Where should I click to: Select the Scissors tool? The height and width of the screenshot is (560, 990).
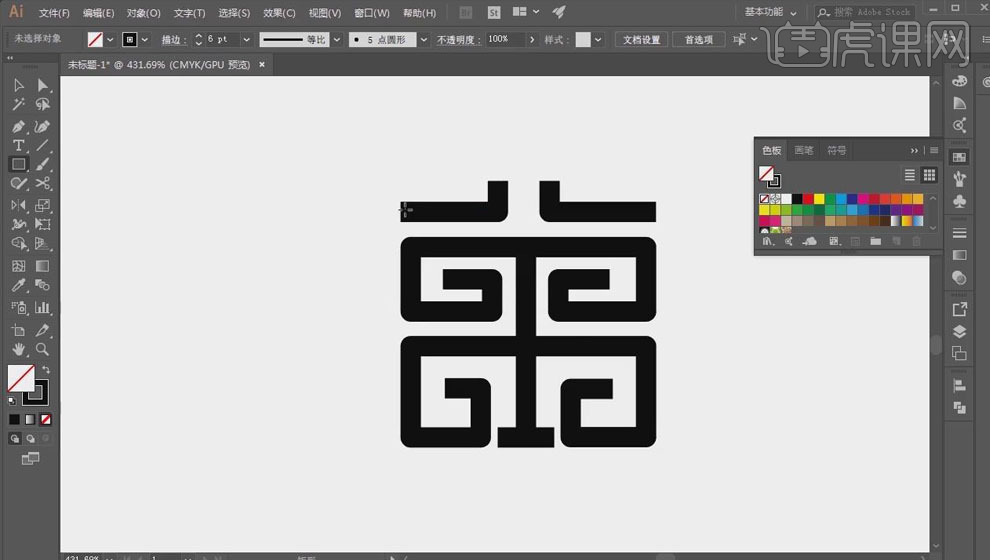42,183
